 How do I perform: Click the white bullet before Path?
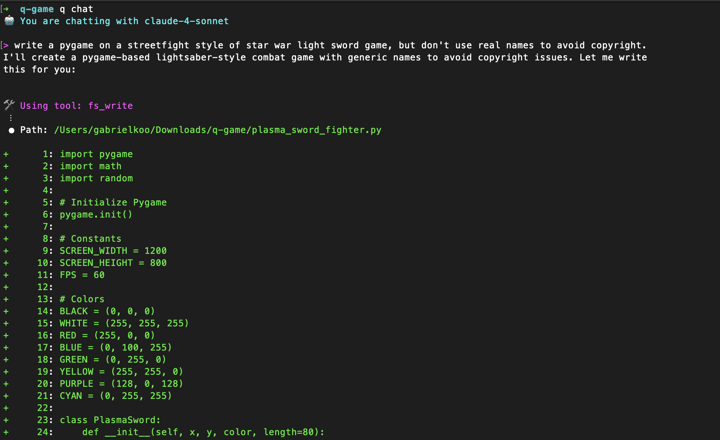(11, 130)
